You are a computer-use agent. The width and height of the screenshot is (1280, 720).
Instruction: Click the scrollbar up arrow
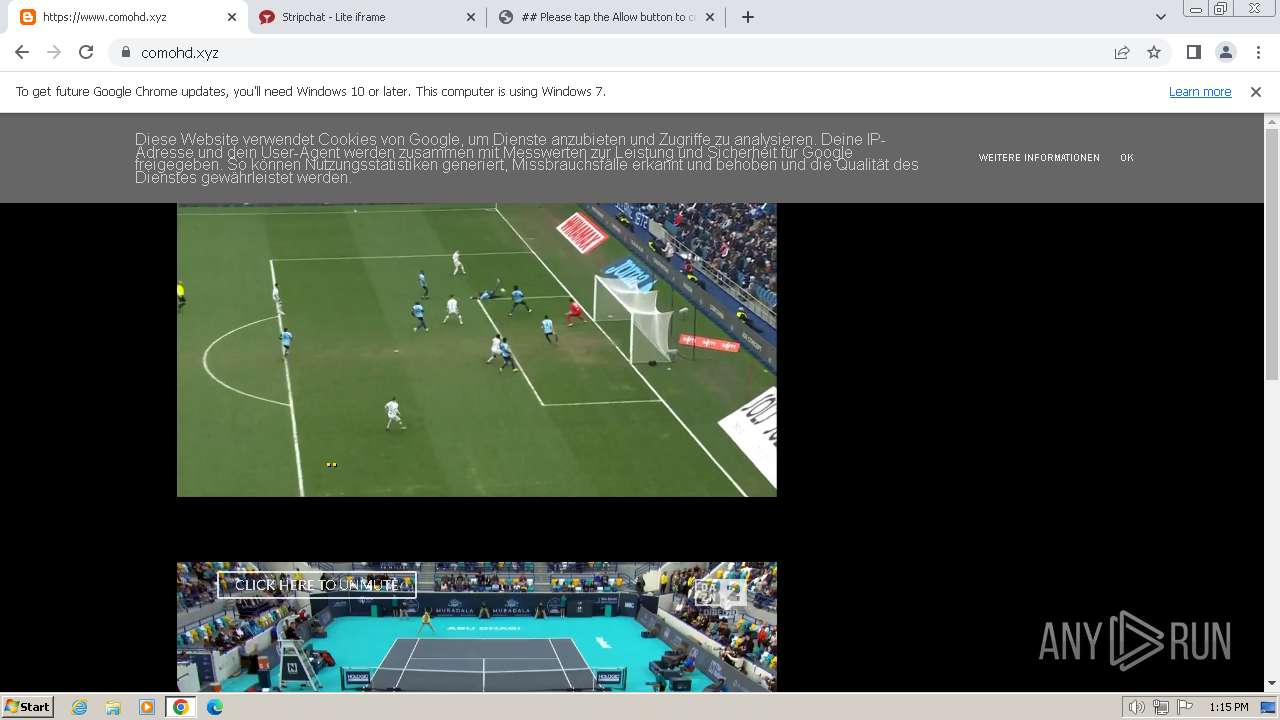[1272, 121]
